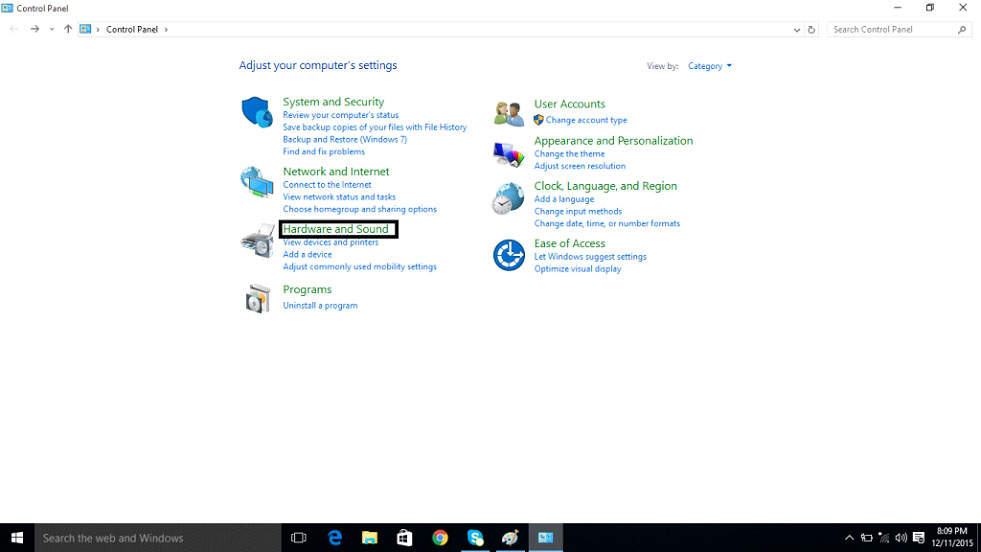
Task: Click View network status and tasks
Action: (339, 197)
